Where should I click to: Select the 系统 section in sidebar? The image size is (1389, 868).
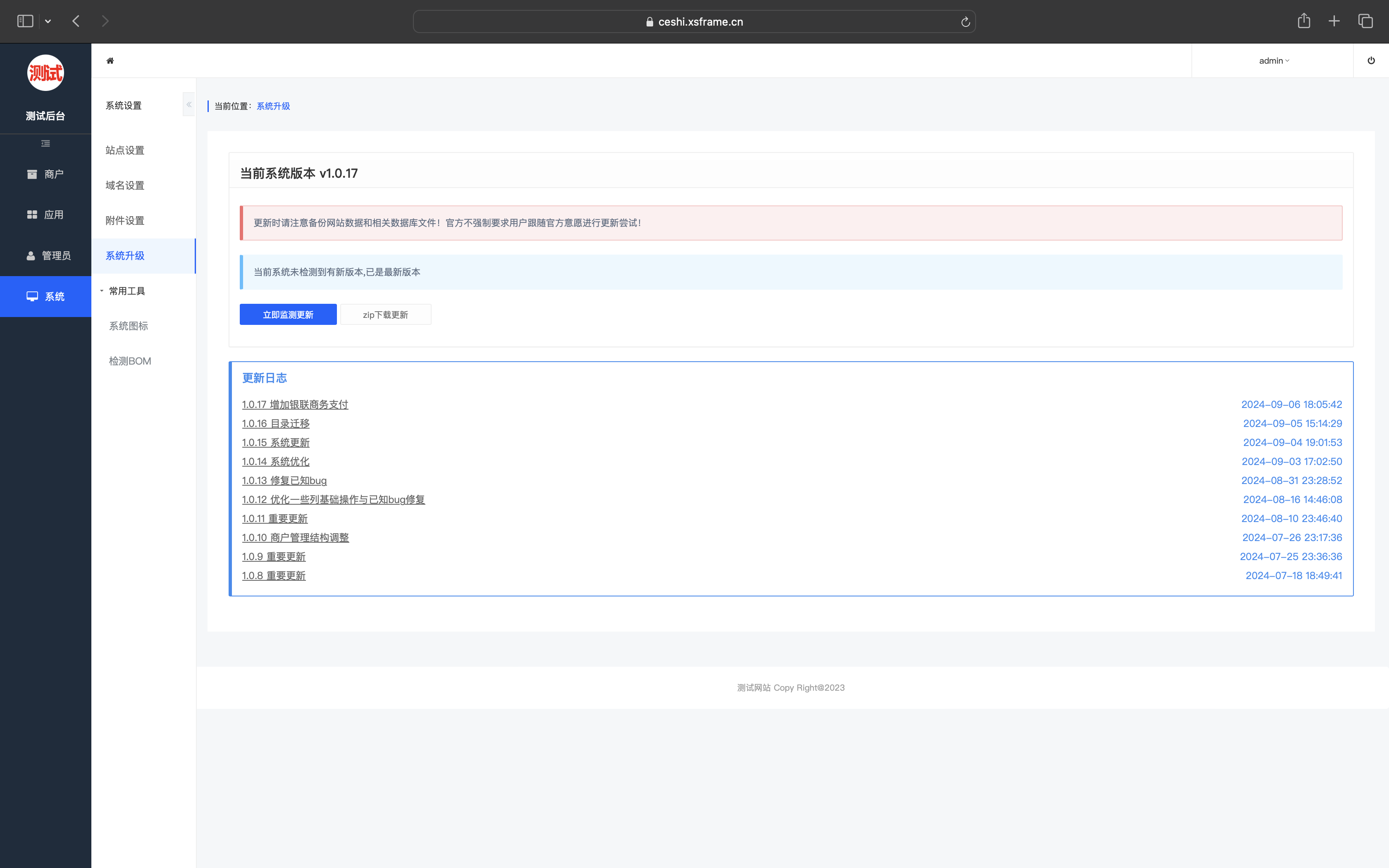[x=45, y=296]
